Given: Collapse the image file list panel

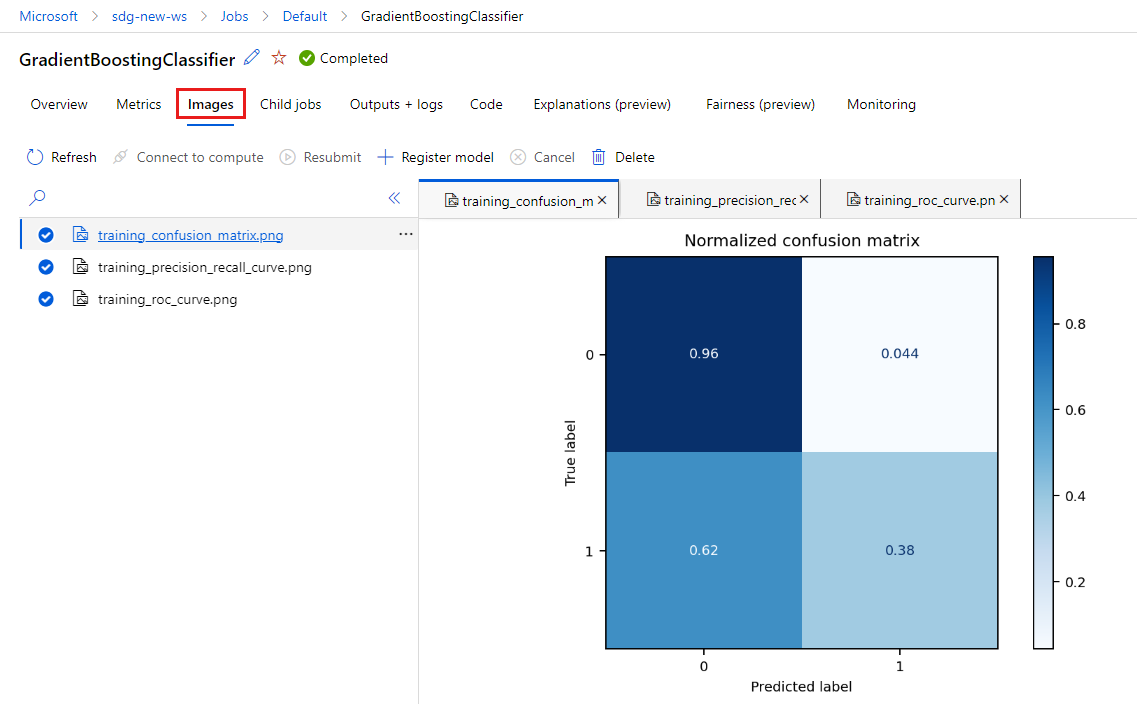Looking at the screenshot, I should coord(394,199).
